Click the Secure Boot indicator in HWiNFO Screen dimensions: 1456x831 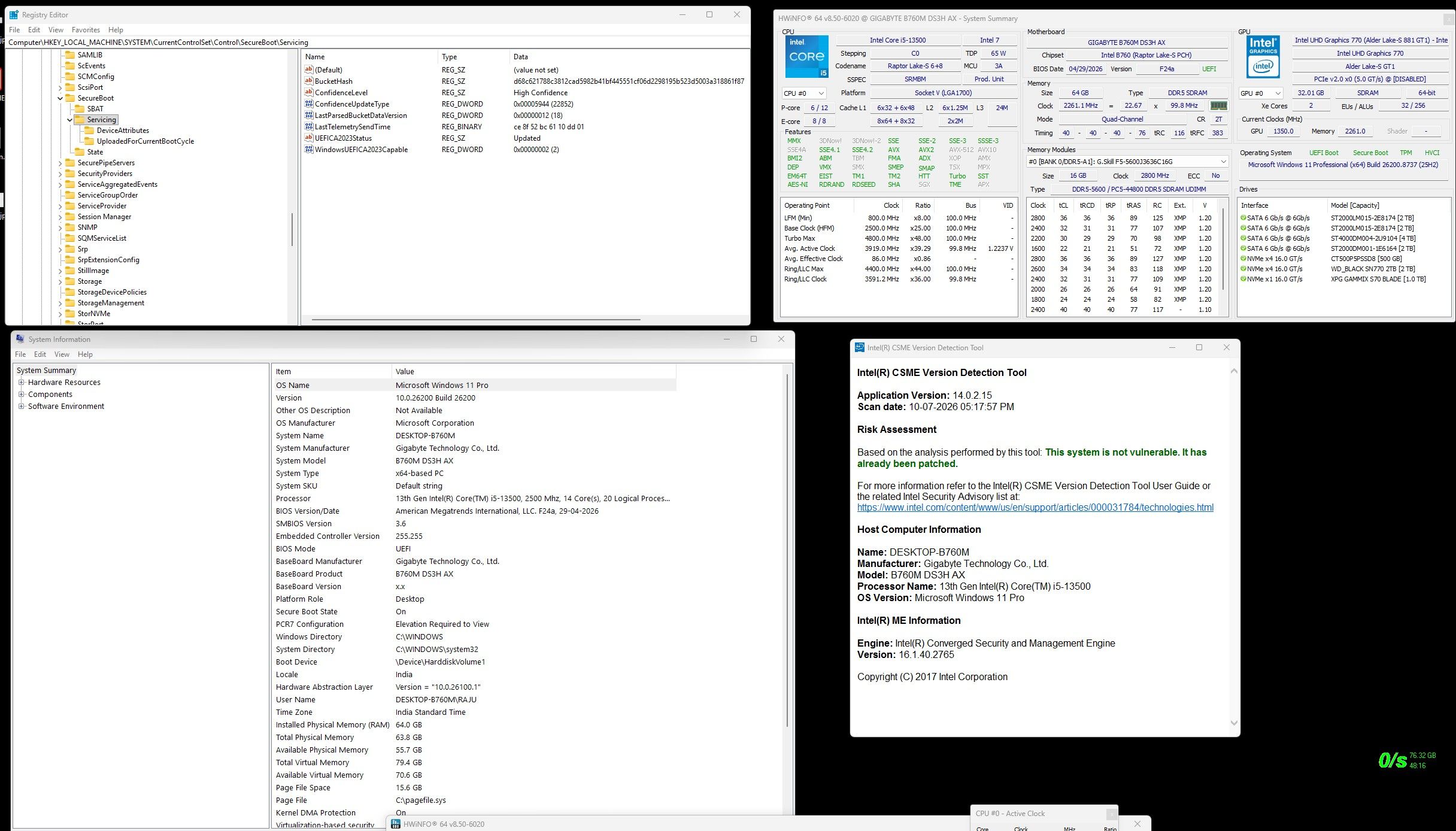pyautogui.click(x=1370, y=153)
